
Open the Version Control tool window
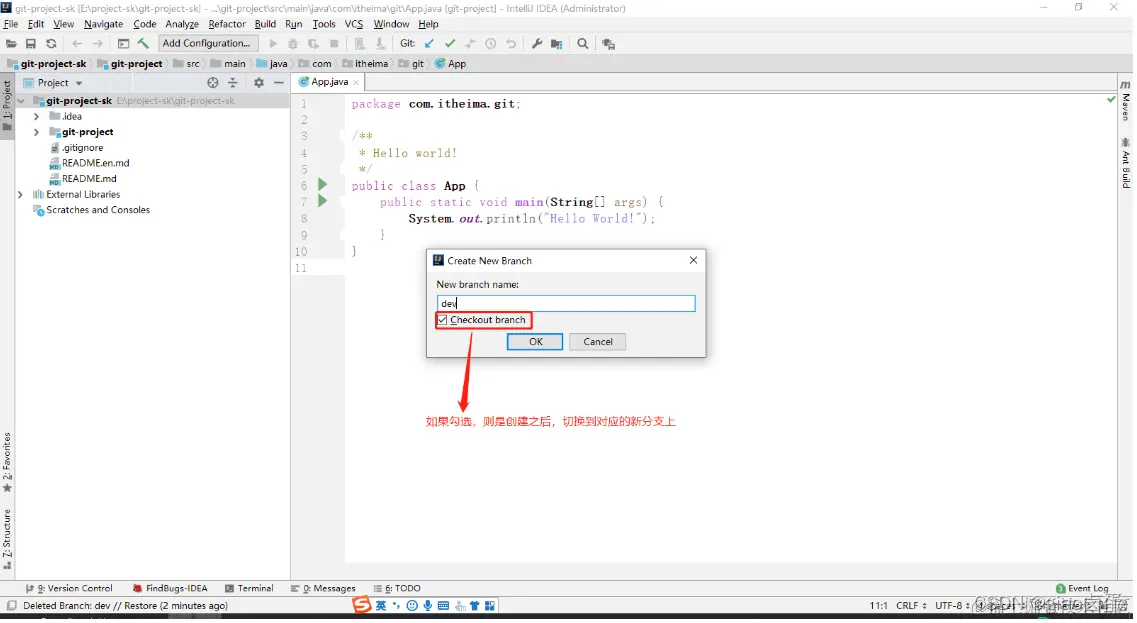tap(69, 588)
